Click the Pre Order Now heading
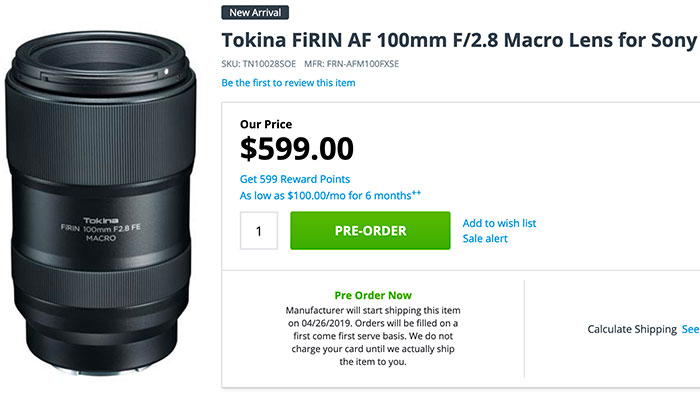The width and height of the screenshot is (700, 393). pyautogui.click(x=373, y=295)
